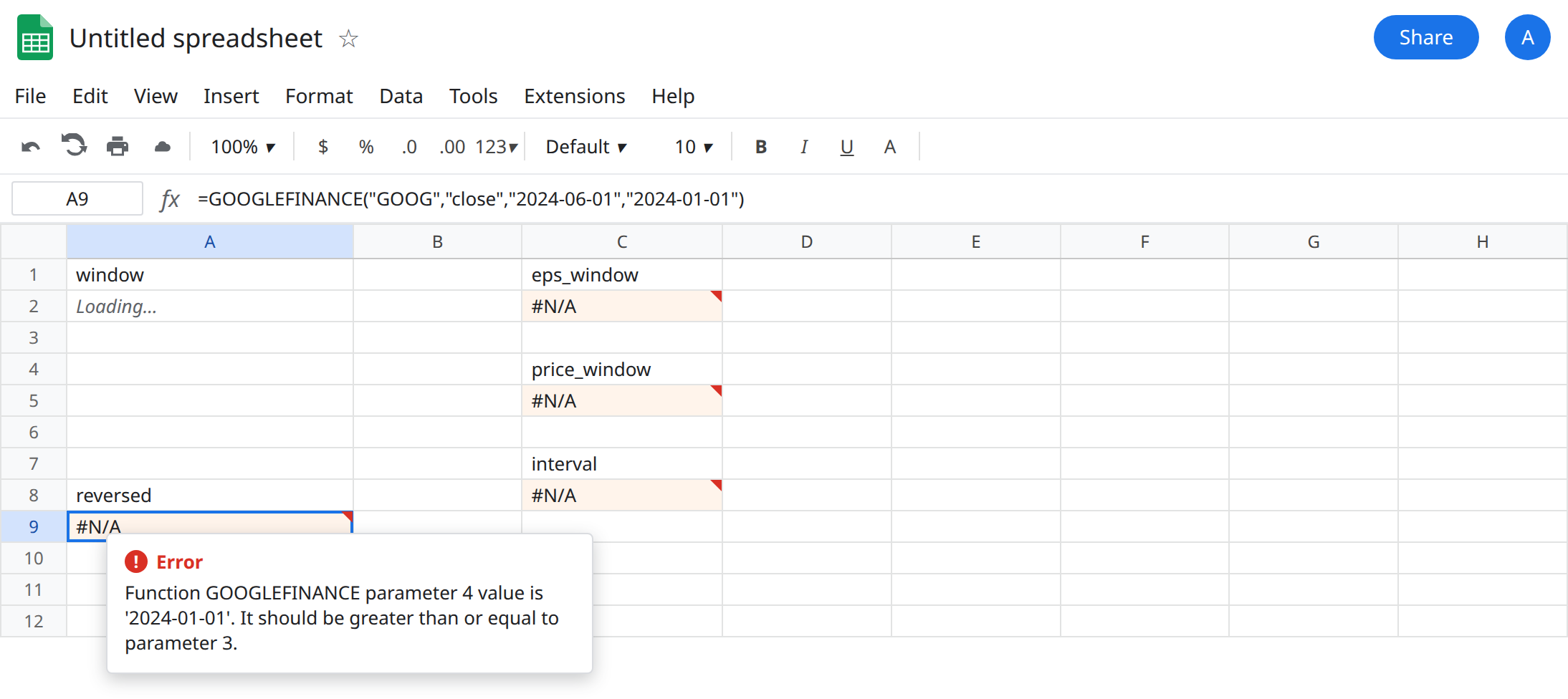Select row 3 header
The width and height of the screenshot is (1568, 699).
pyautogui.click(x=34, y=338)
